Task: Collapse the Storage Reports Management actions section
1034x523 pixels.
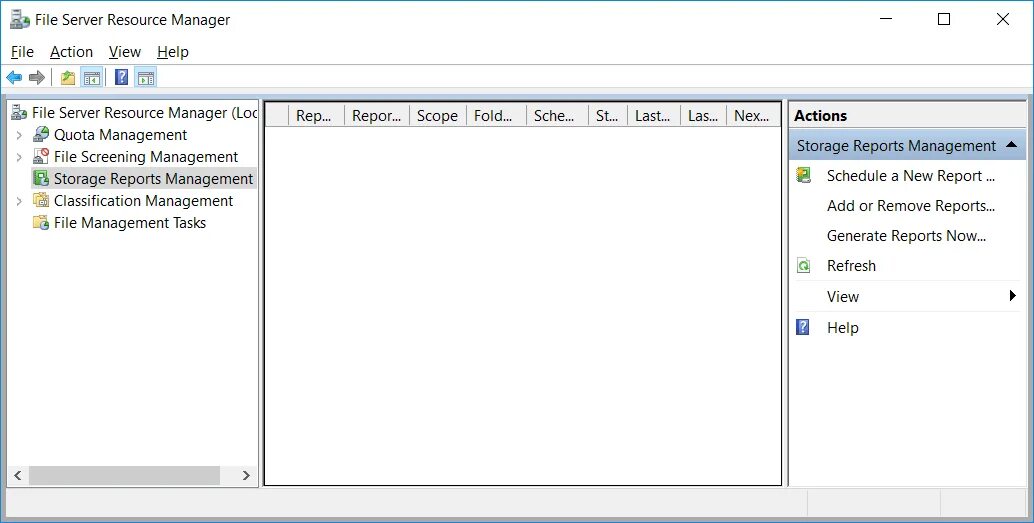Action: point(1012,145)
